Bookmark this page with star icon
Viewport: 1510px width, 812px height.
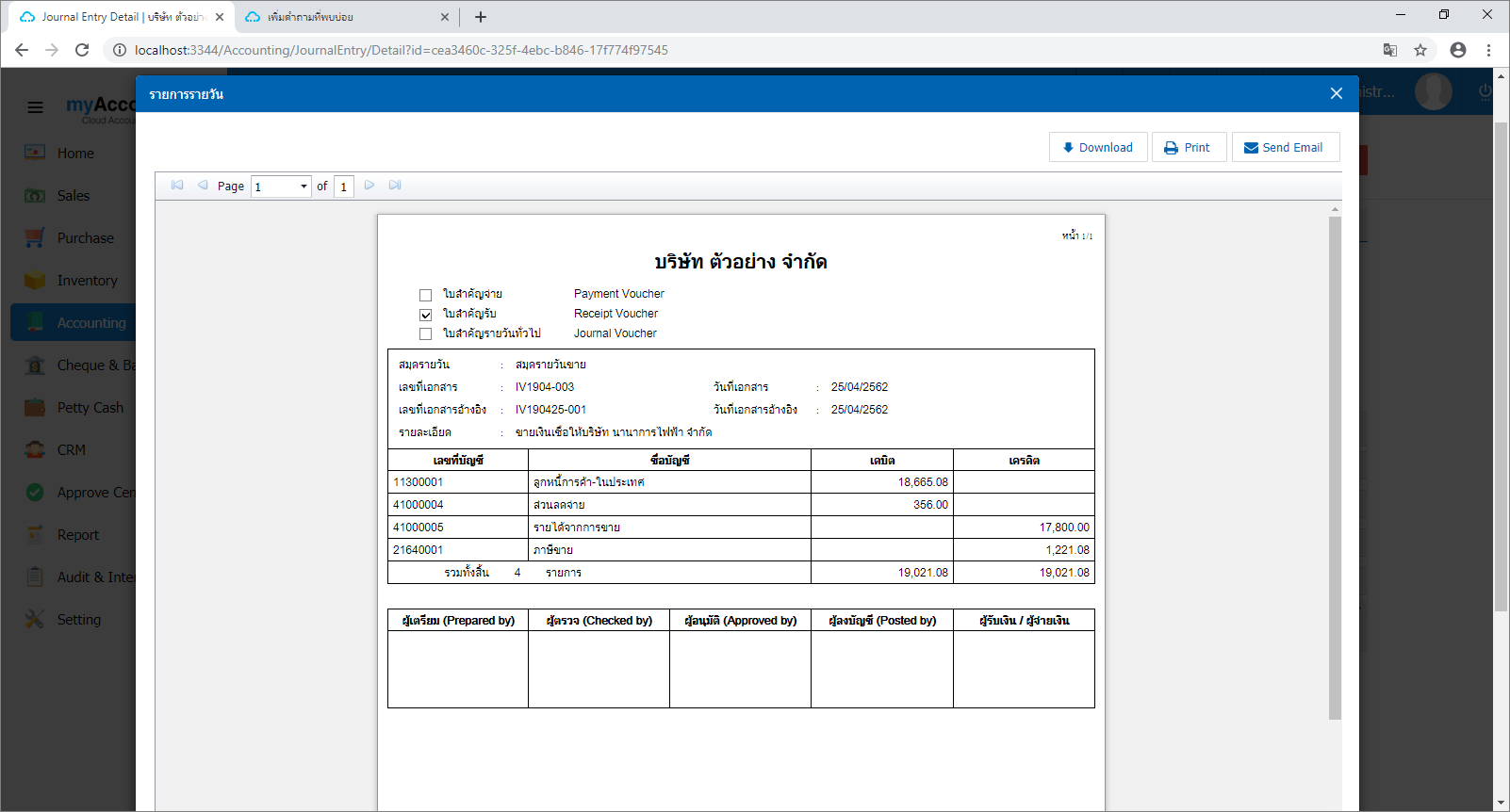(1420, 50)
